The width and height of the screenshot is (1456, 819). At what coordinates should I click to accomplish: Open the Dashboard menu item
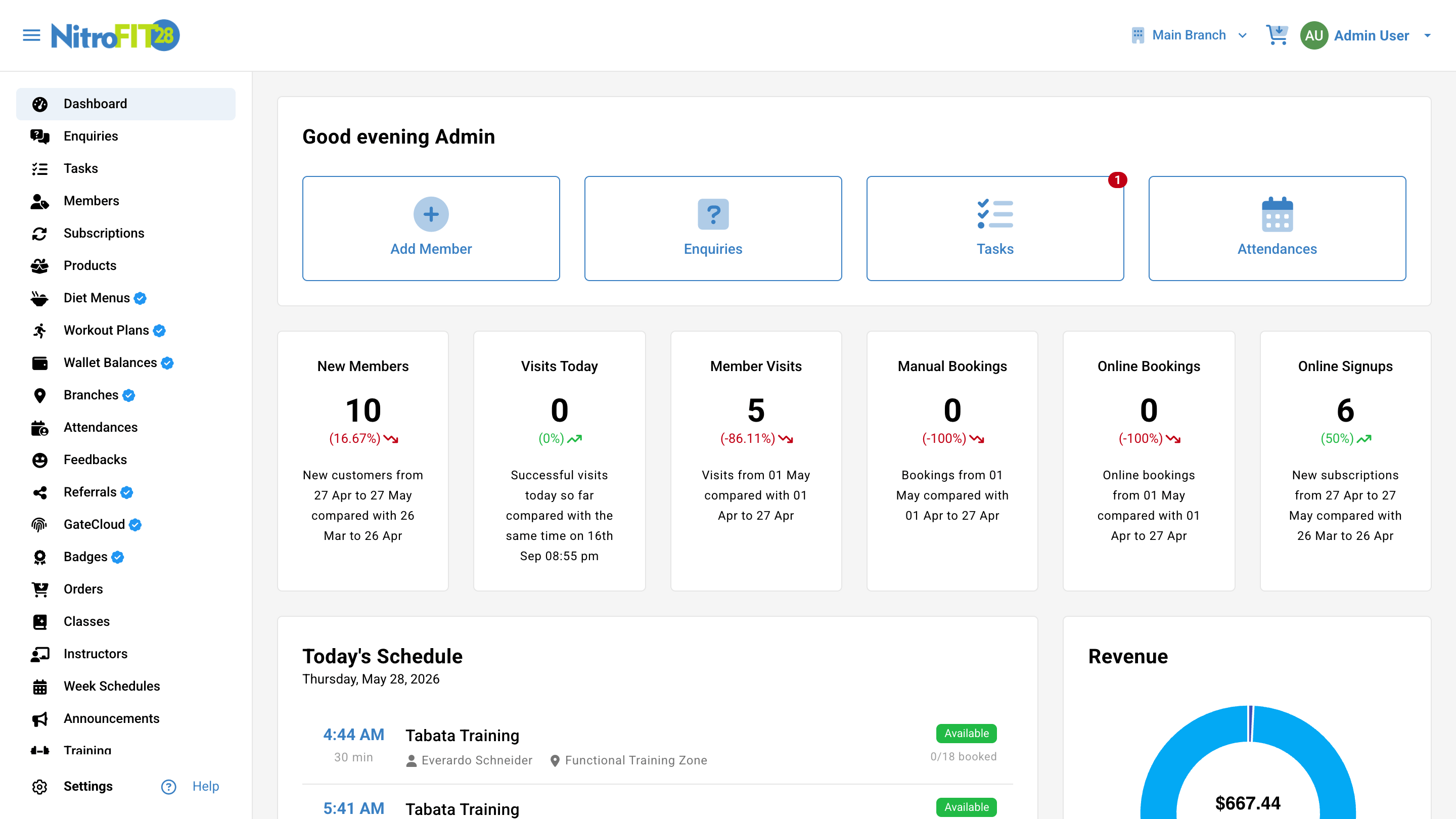click(x=125, y=104)
